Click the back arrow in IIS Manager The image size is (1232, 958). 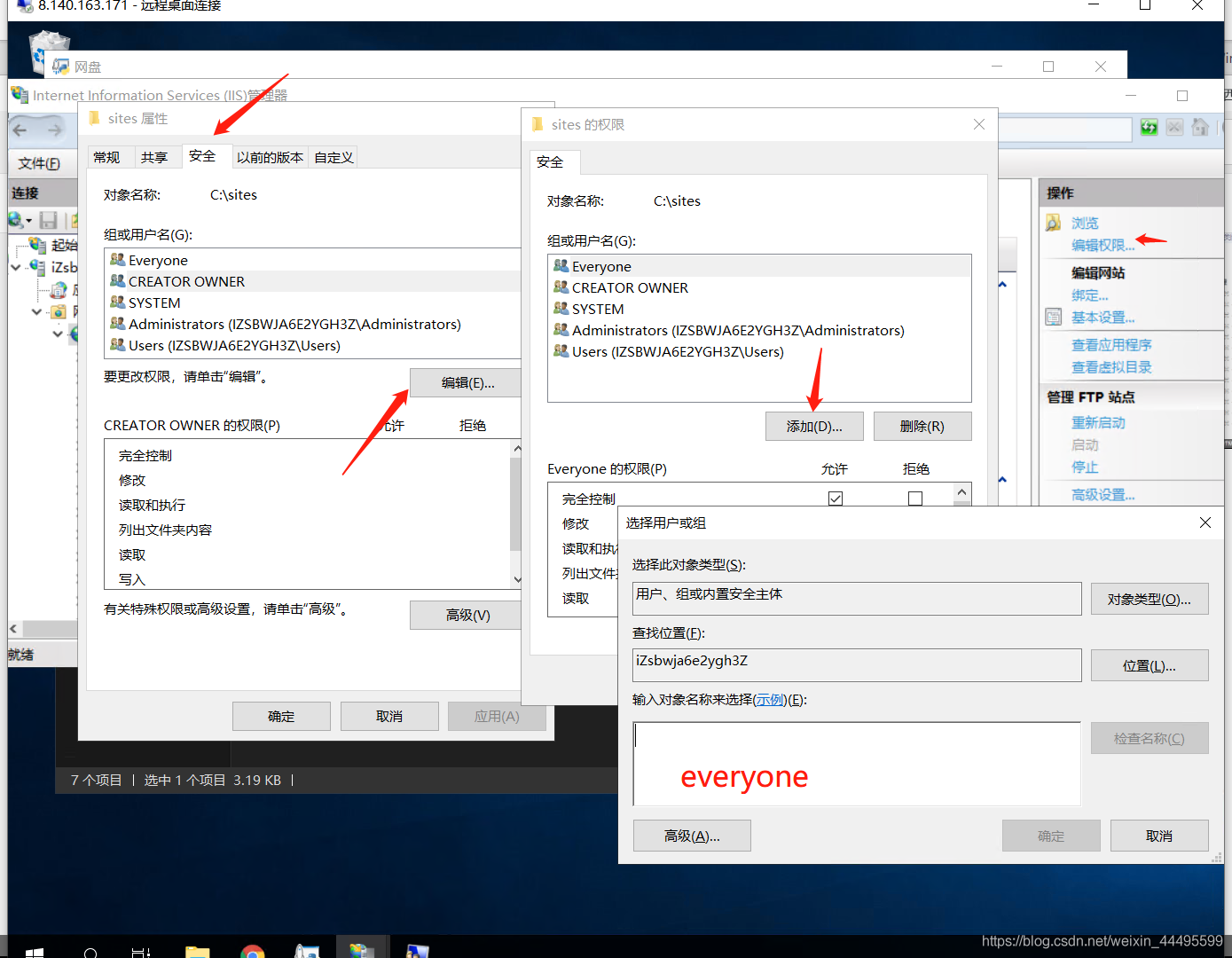pos(21,130)
